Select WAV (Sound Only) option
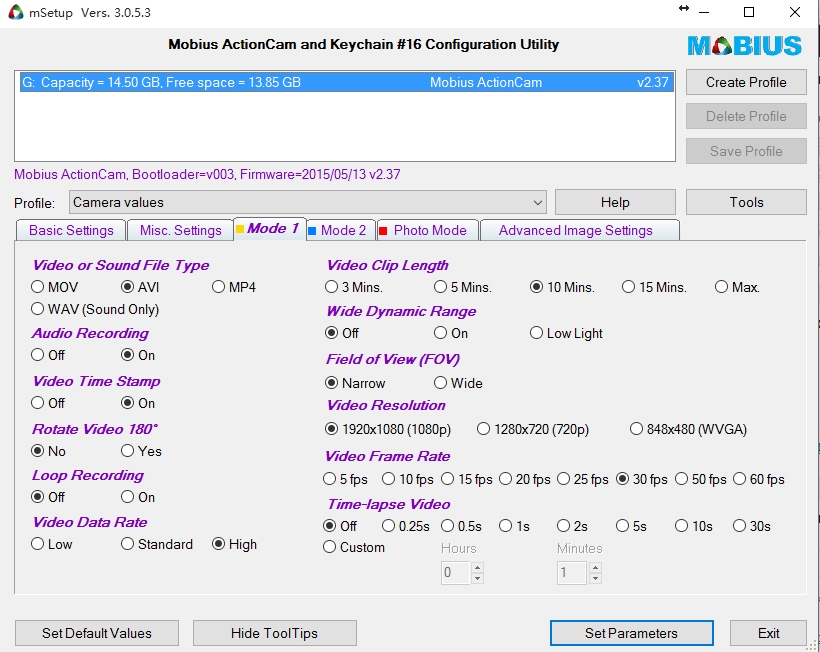 point(95,309)
